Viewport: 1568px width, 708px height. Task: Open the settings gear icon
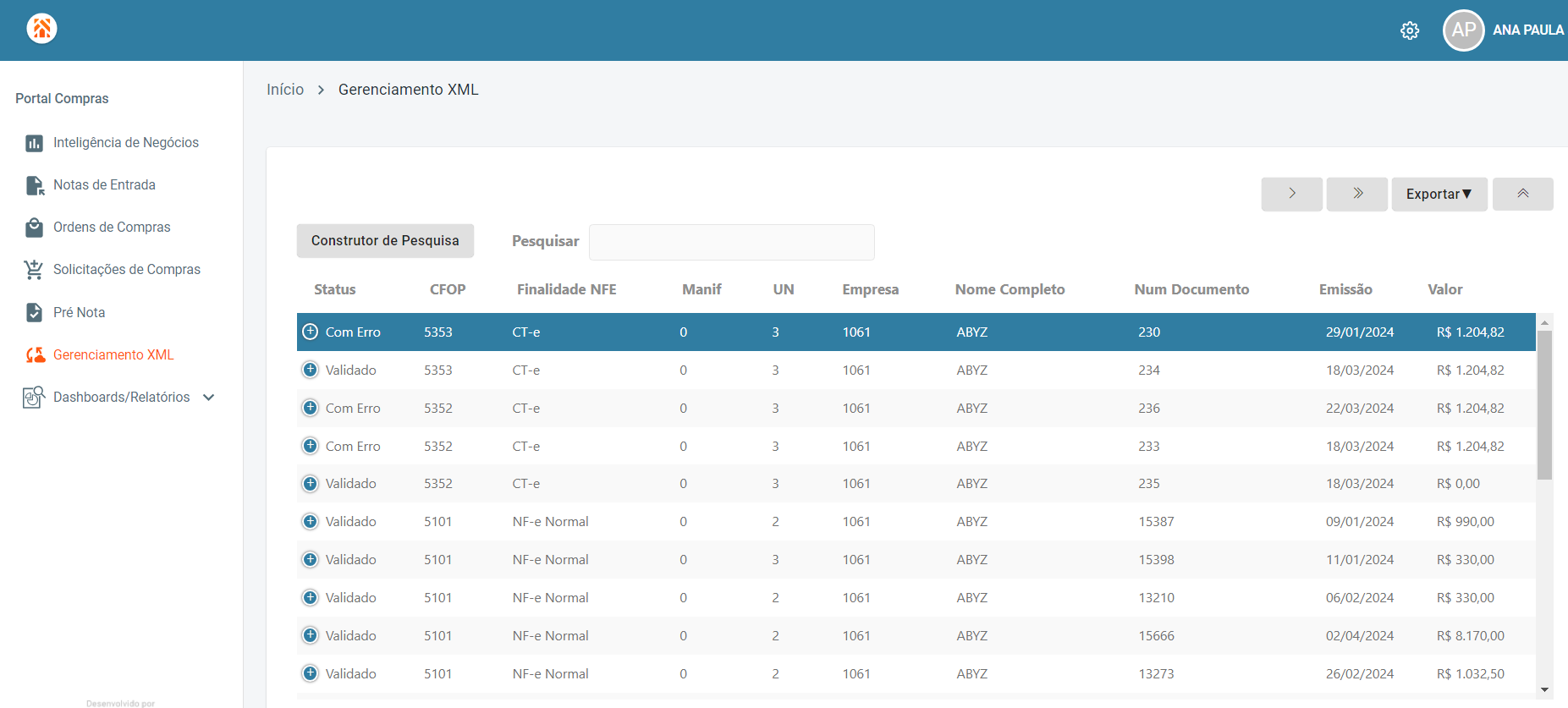coord(1410,30)
